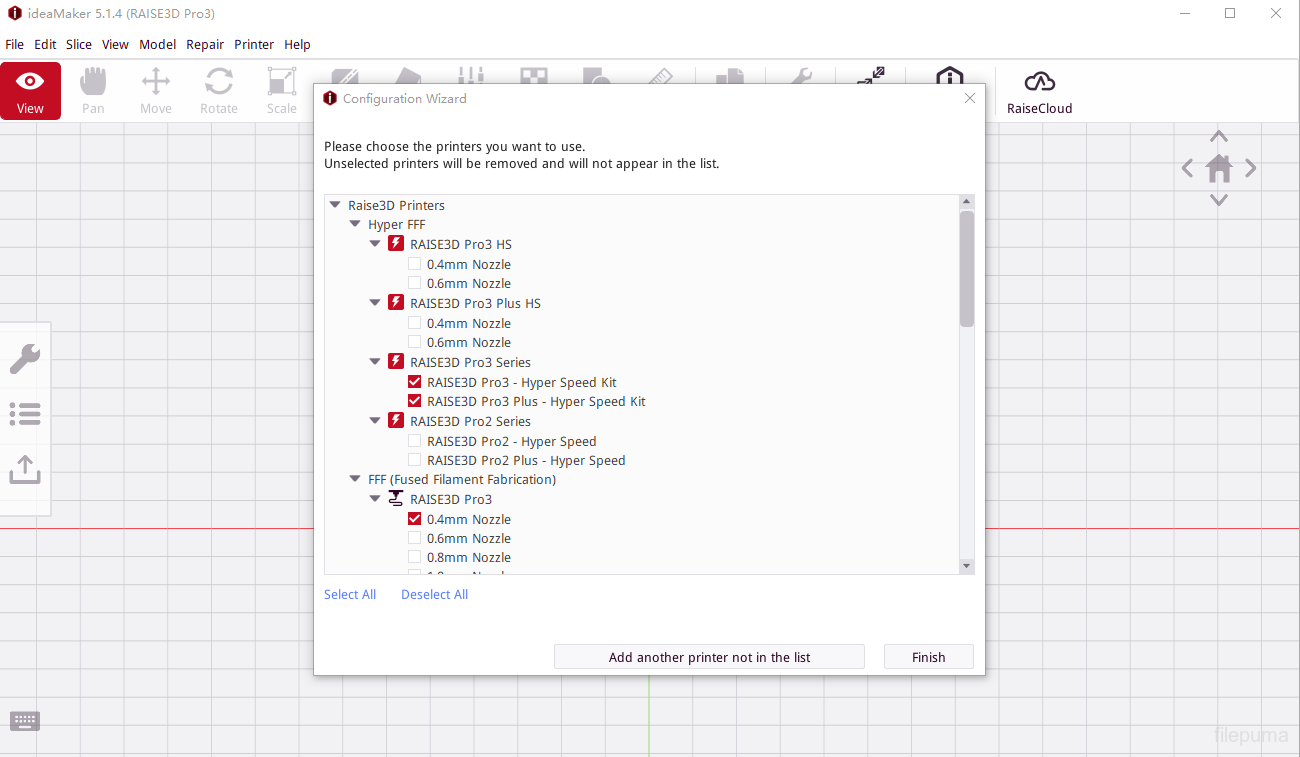Activate the Pan hand tool
Viewport: 1300px width, 757px height.
93,91
